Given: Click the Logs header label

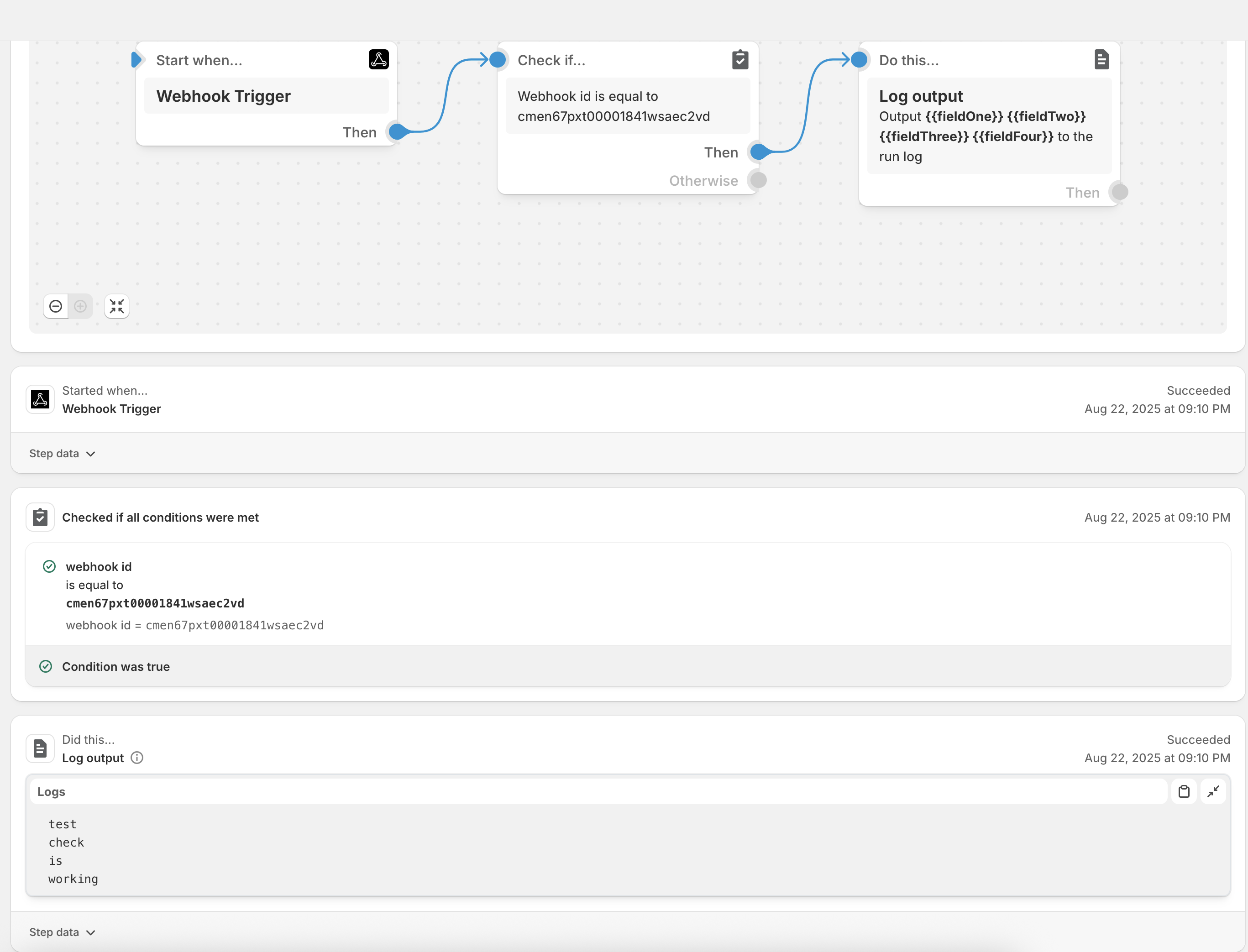Looking at the screenshot, I should 51,792.
